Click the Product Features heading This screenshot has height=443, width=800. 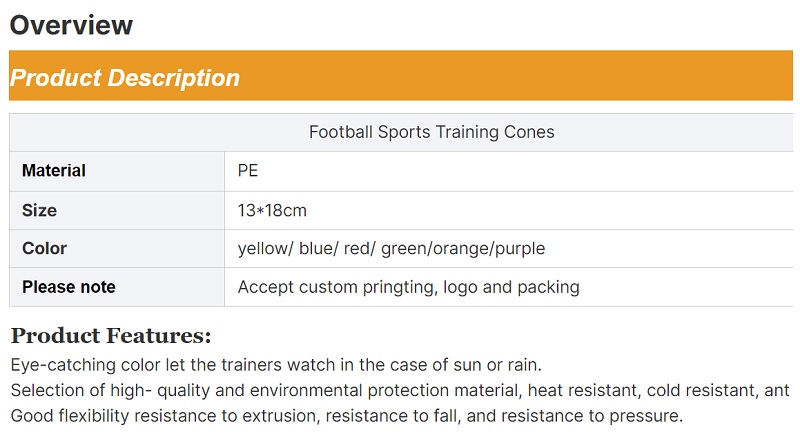tap(111, 335)
